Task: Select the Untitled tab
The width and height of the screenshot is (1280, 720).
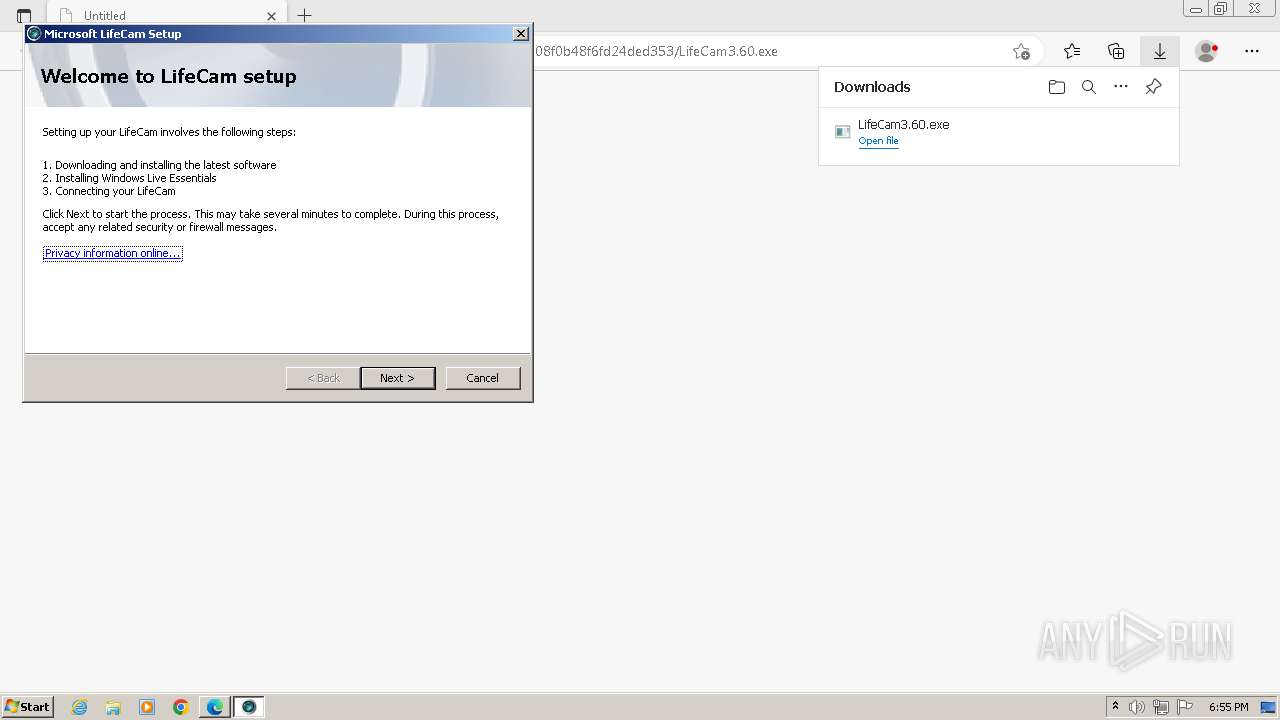Action: pos(168,15)
